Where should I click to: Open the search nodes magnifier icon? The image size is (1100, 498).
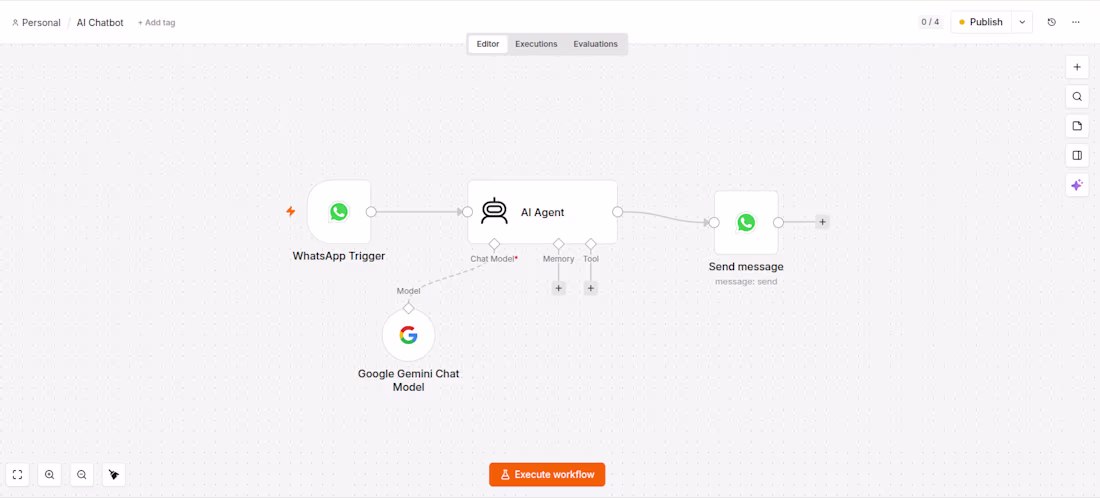(1077, 97)
